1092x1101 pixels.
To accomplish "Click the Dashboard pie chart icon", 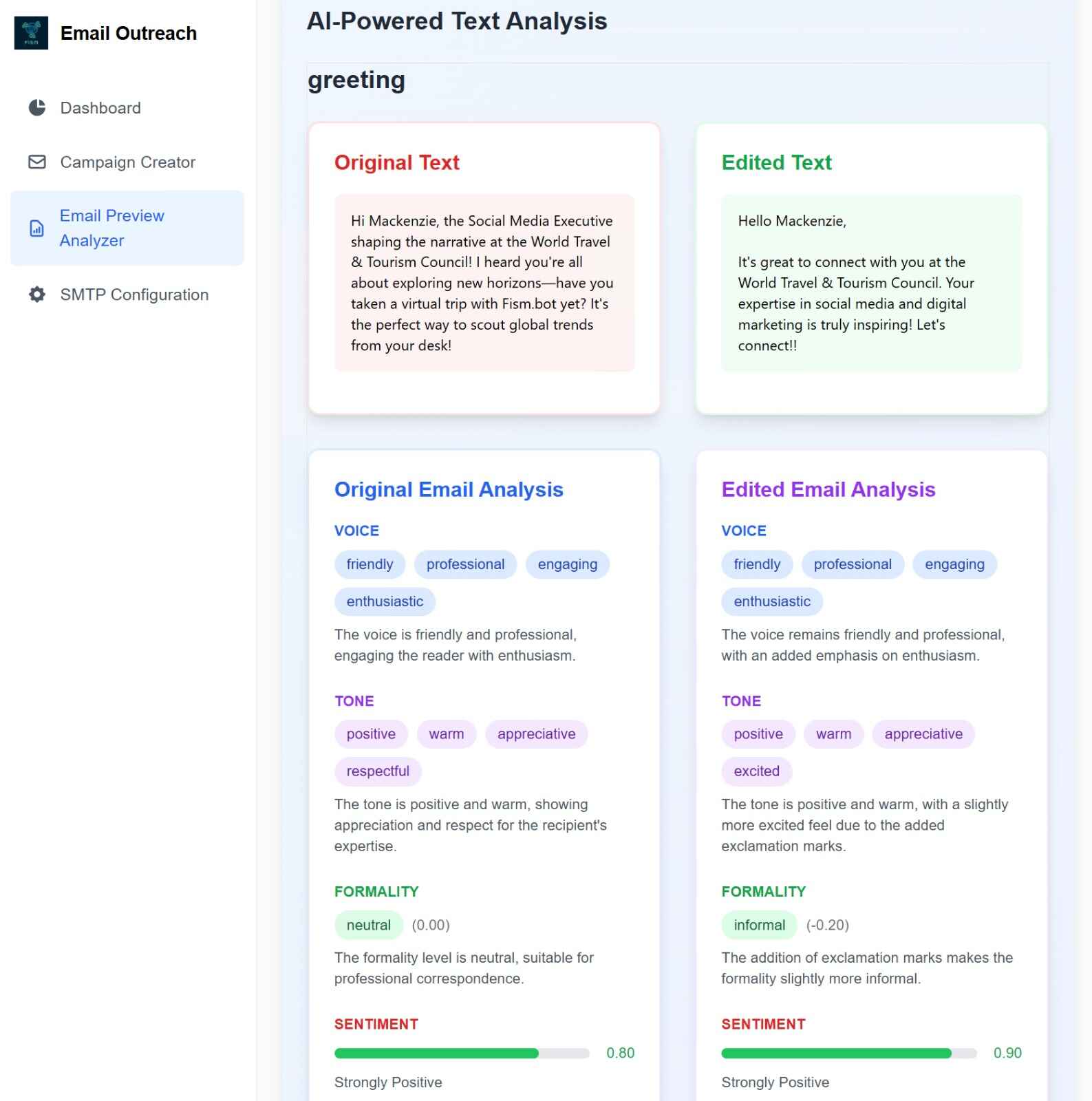I will [x=37, y=108].
